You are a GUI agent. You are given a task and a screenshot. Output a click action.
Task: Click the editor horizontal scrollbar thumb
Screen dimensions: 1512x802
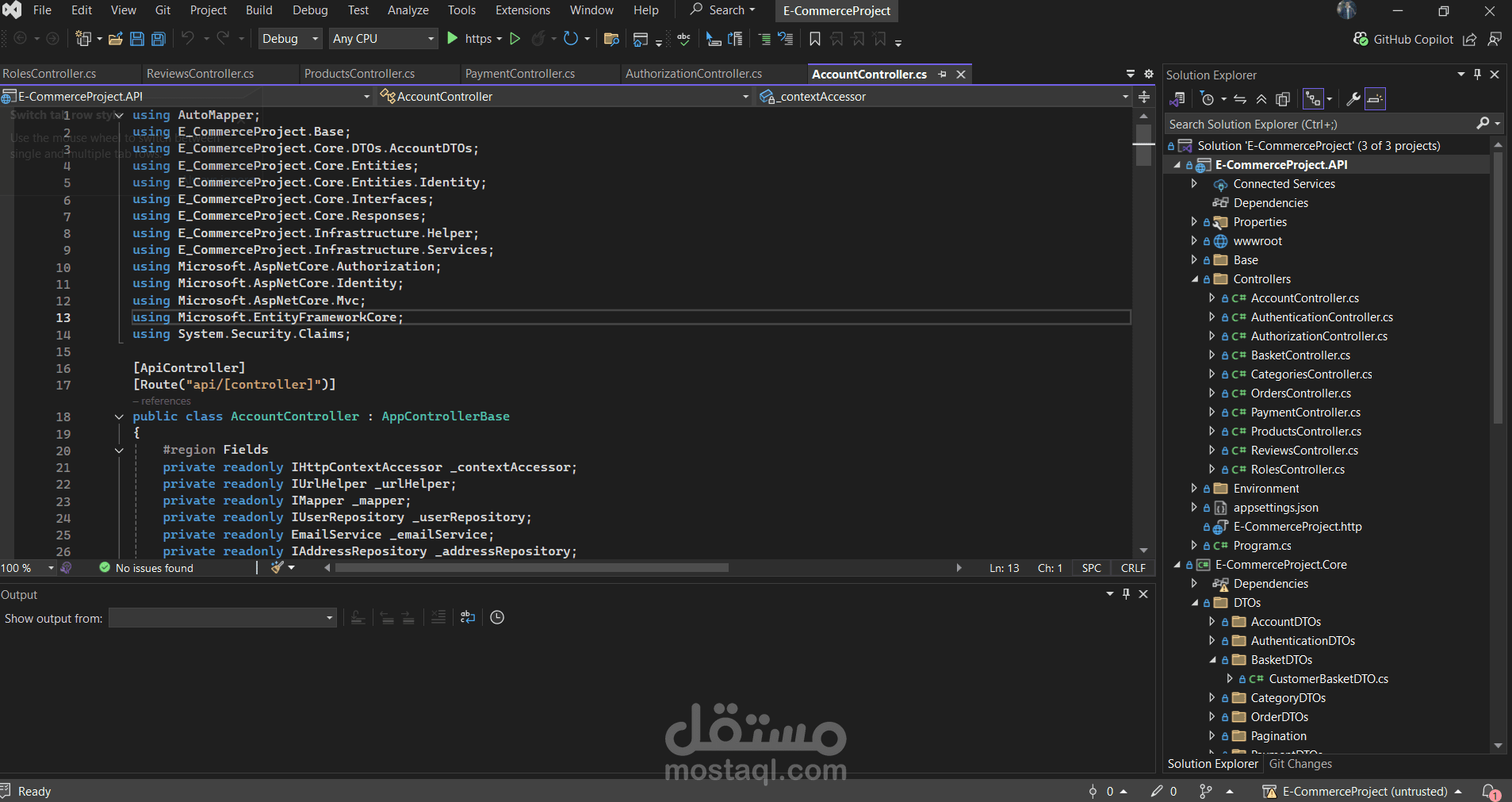coord(532,568)
